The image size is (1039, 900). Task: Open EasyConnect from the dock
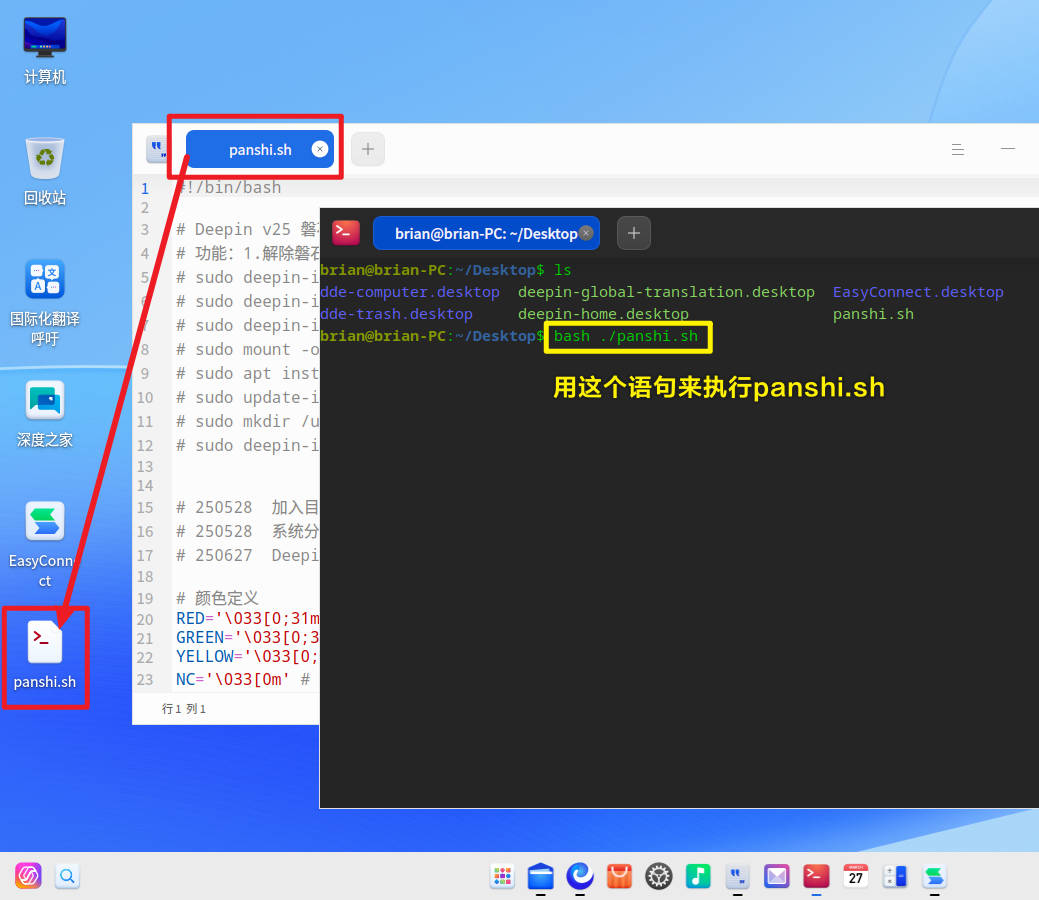(x=934, y=876)
